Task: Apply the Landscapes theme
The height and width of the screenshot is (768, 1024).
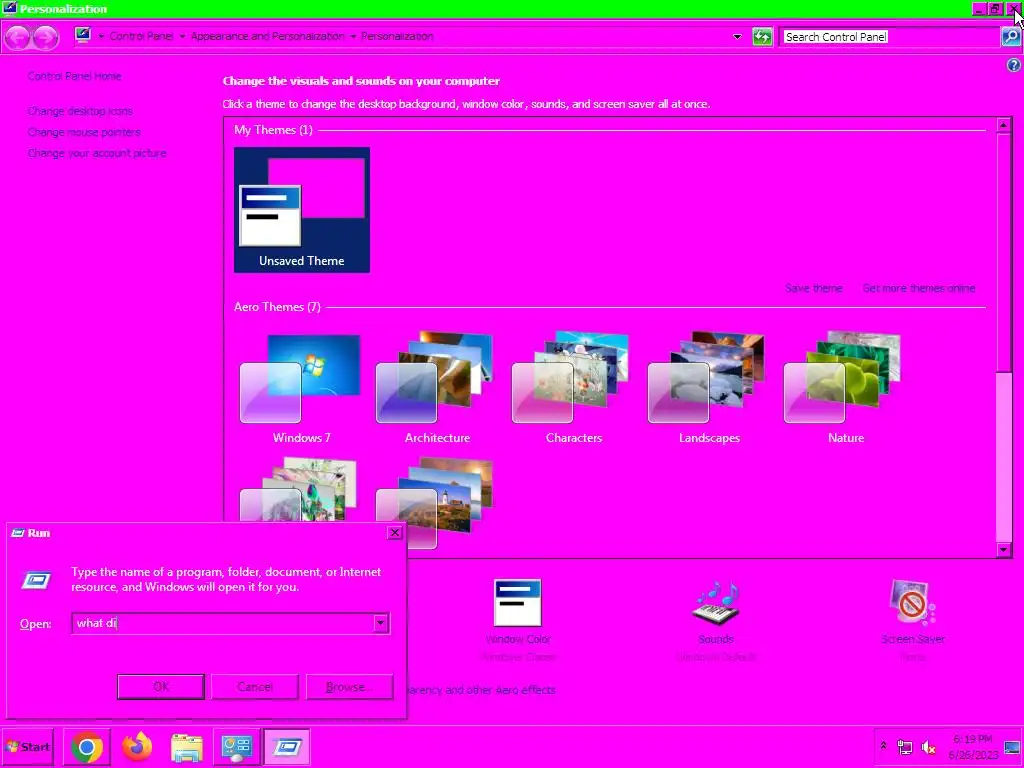Action: pyautogui.click(x=709, y=389)
